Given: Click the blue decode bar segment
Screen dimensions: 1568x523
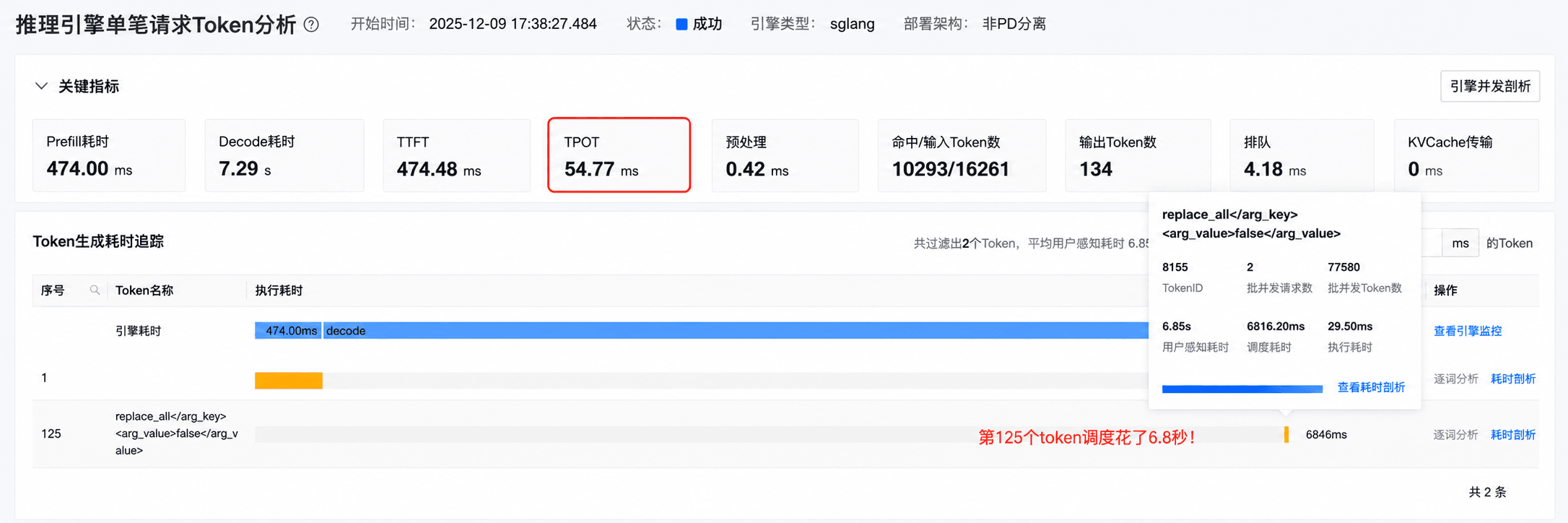Looking at the screenshot, I should tap(736, 331).
